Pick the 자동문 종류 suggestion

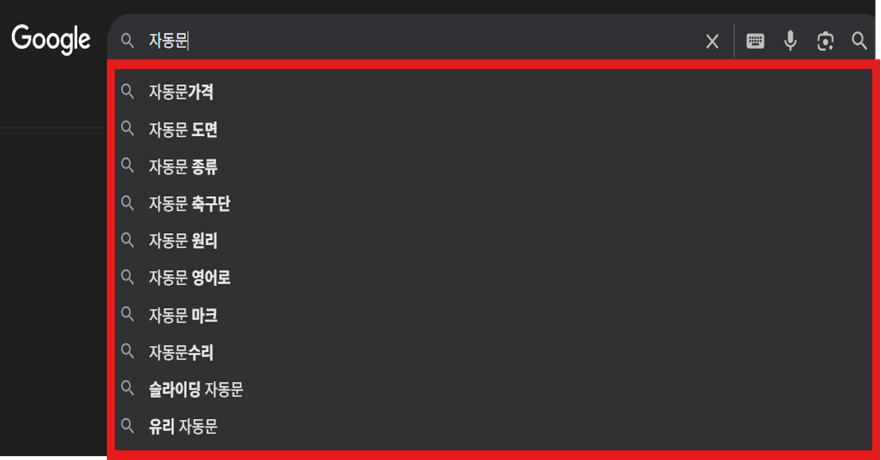click(493, 166)
